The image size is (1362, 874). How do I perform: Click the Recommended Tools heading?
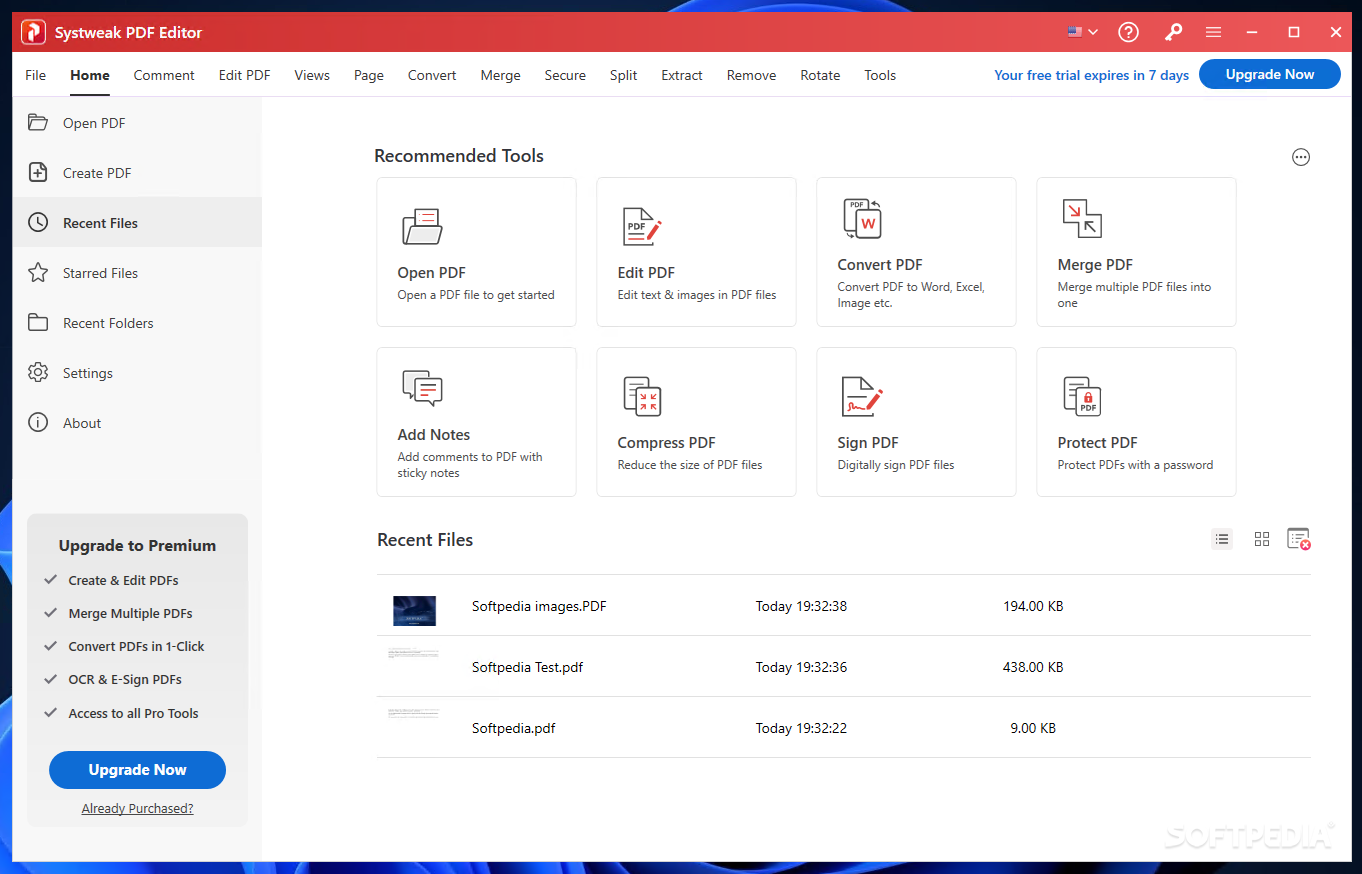(459, 156)
